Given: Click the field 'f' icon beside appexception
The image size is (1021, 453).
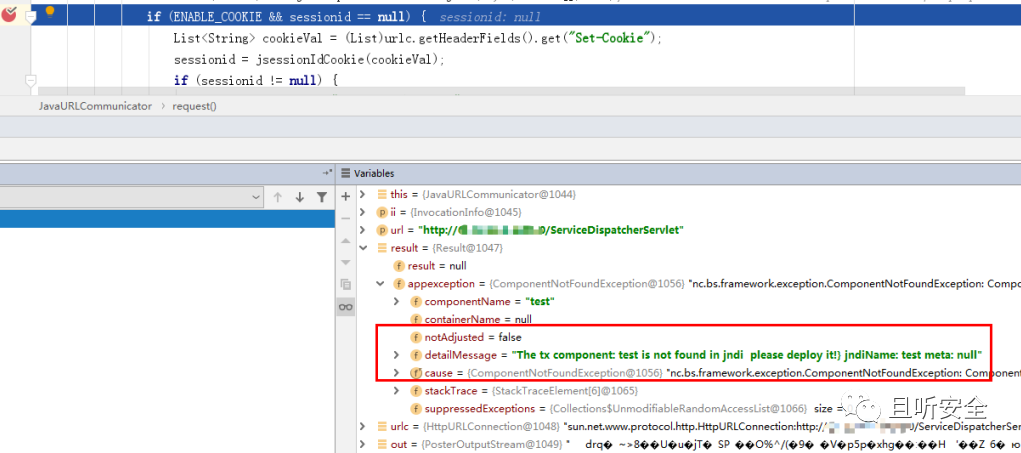Looking at the screenshot, I should click(x=399, y=284).
